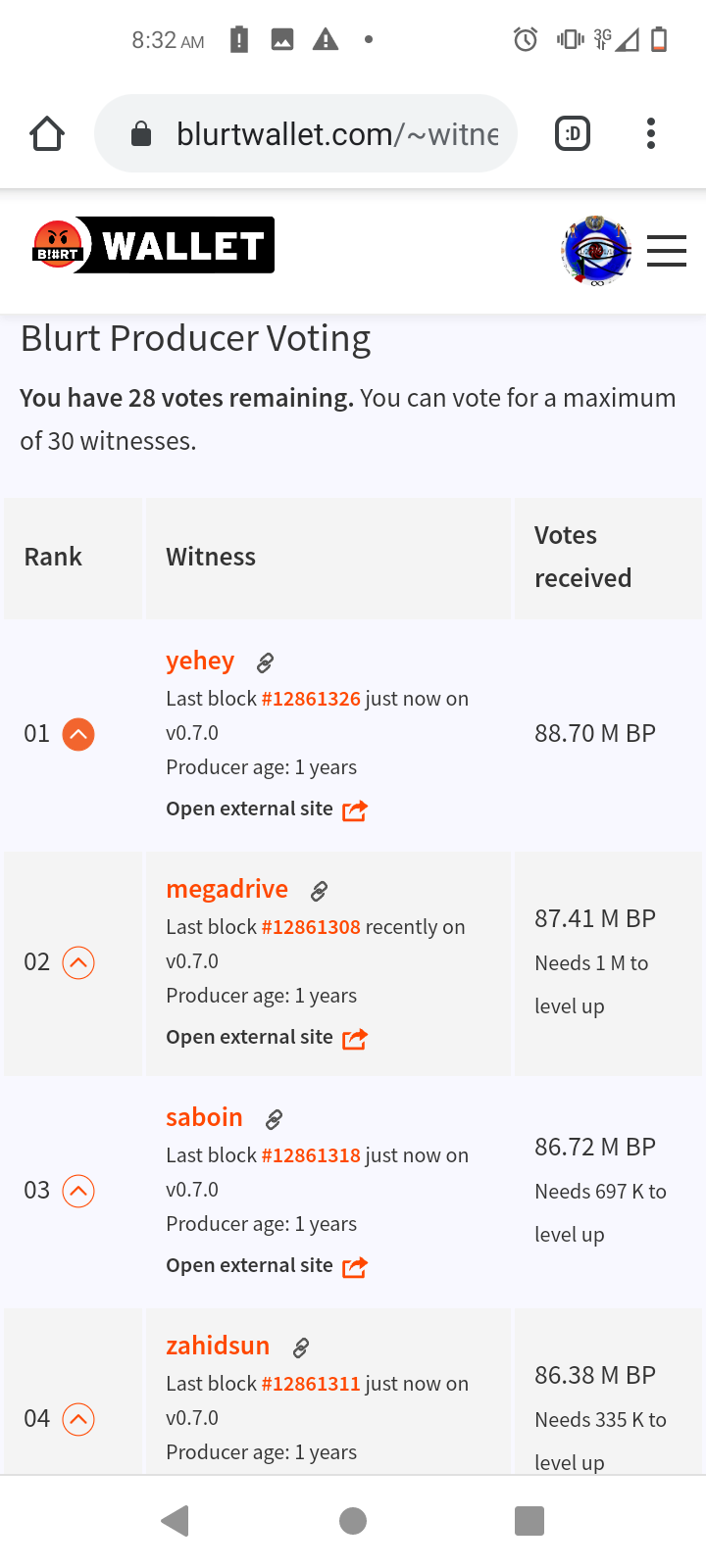The image size is (706, 1568).
Task: Open the user profile avatar
Action: click(595, 251)
